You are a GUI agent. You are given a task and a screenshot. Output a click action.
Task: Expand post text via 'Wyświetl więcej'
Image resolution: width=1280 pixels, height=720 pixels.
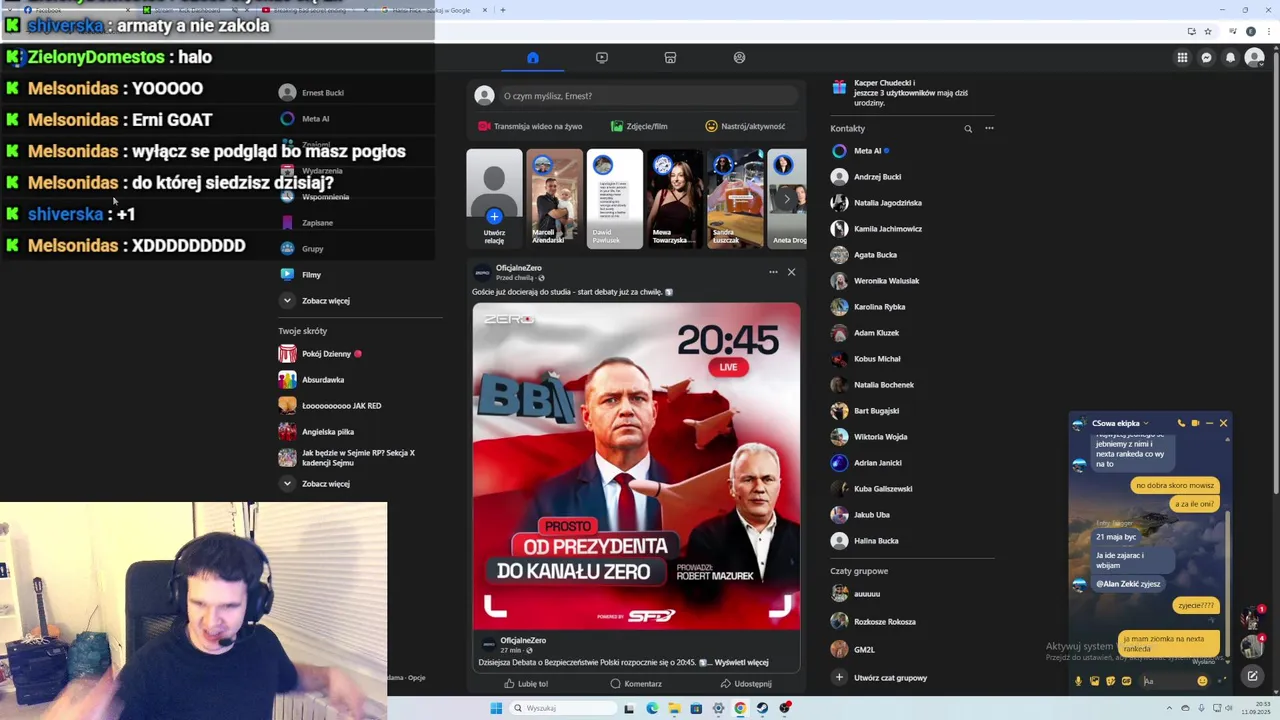pos(741,662)
